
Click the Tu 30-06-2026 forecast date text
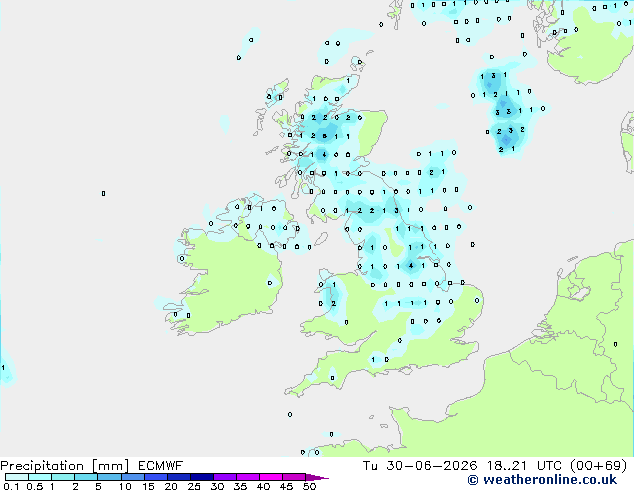(420, 466)
